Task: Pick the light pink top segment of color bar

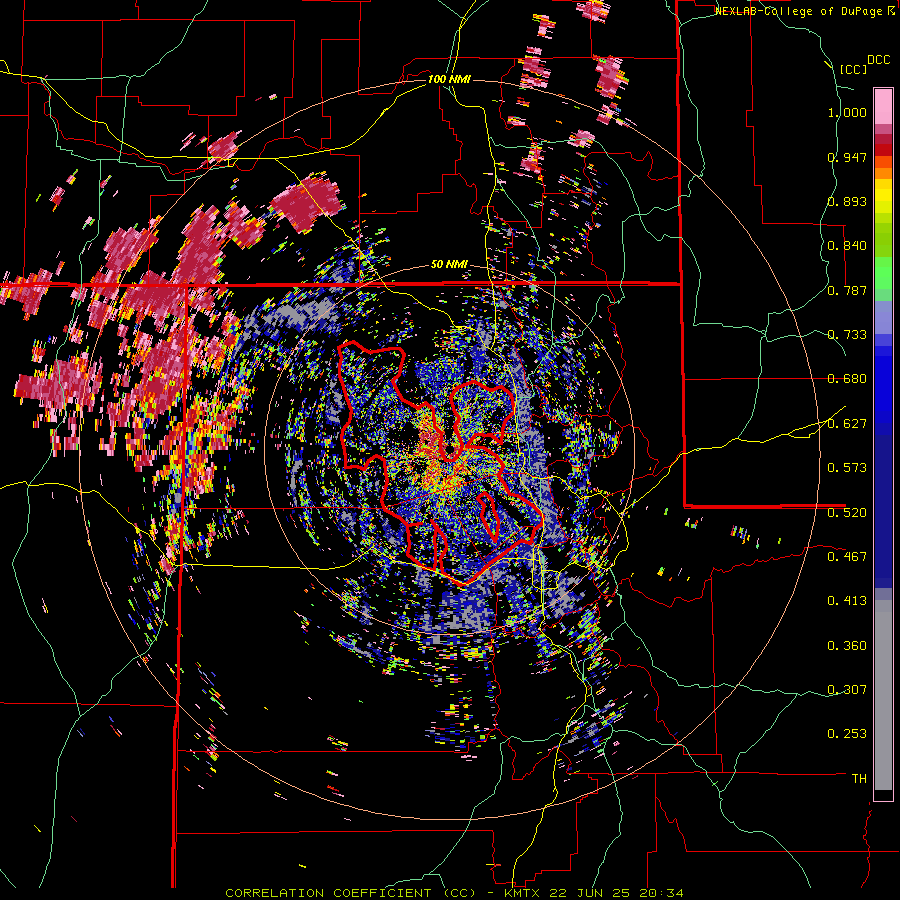Action: 883,107
